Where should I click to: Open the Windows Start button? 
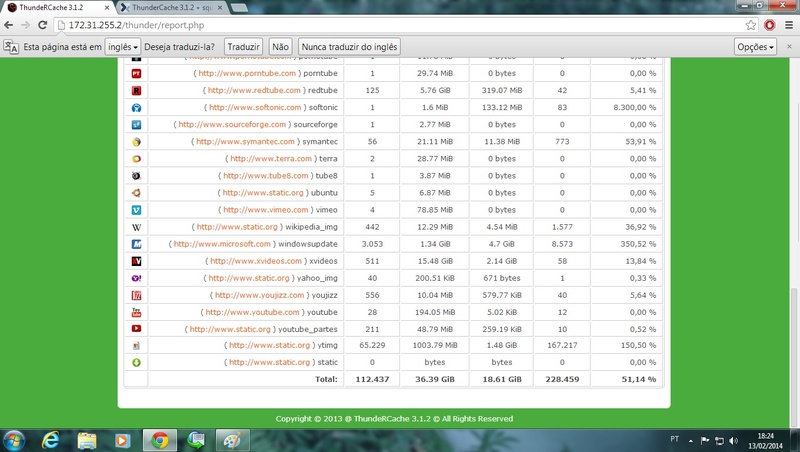pyautogui.click(x=14, y=440)
